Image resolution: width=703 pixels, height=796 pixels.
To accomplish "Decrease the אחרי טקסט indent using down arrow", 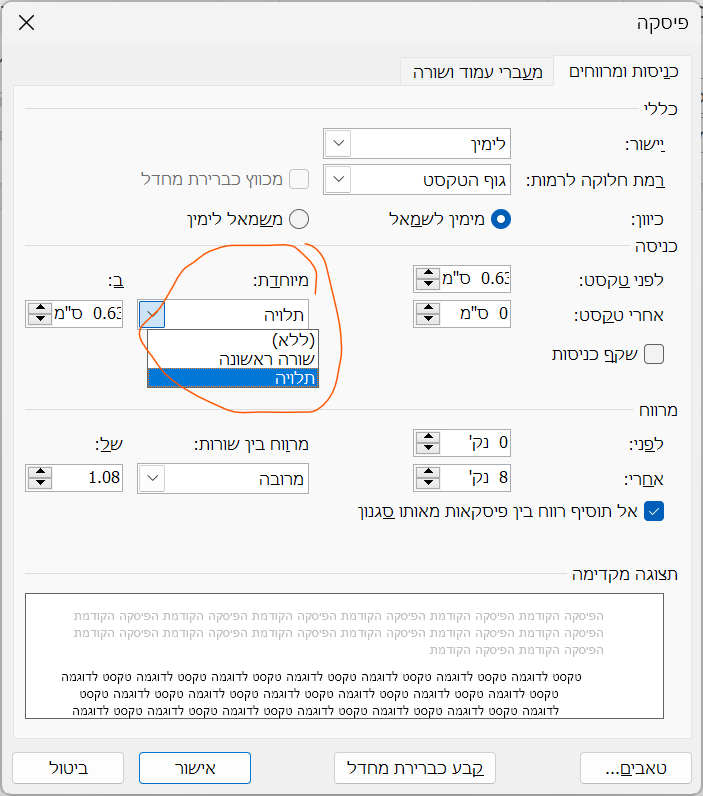I will coord(426,320).
